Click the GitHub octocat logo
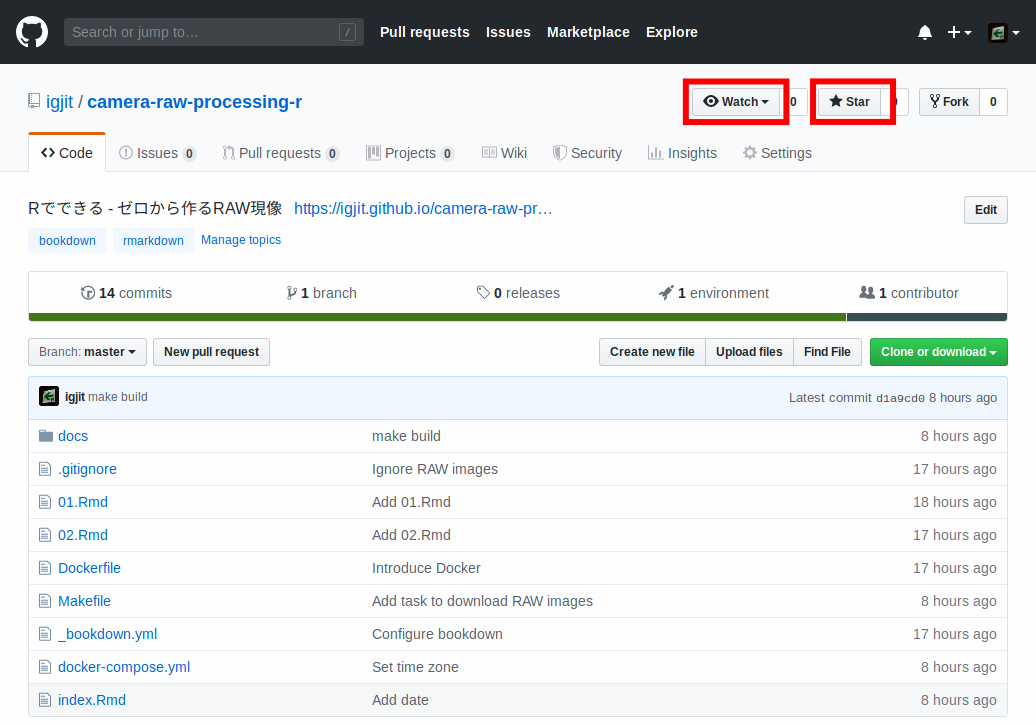This screenshot has height=725, width=1036. pyautogui.click(x=32, y=32)
